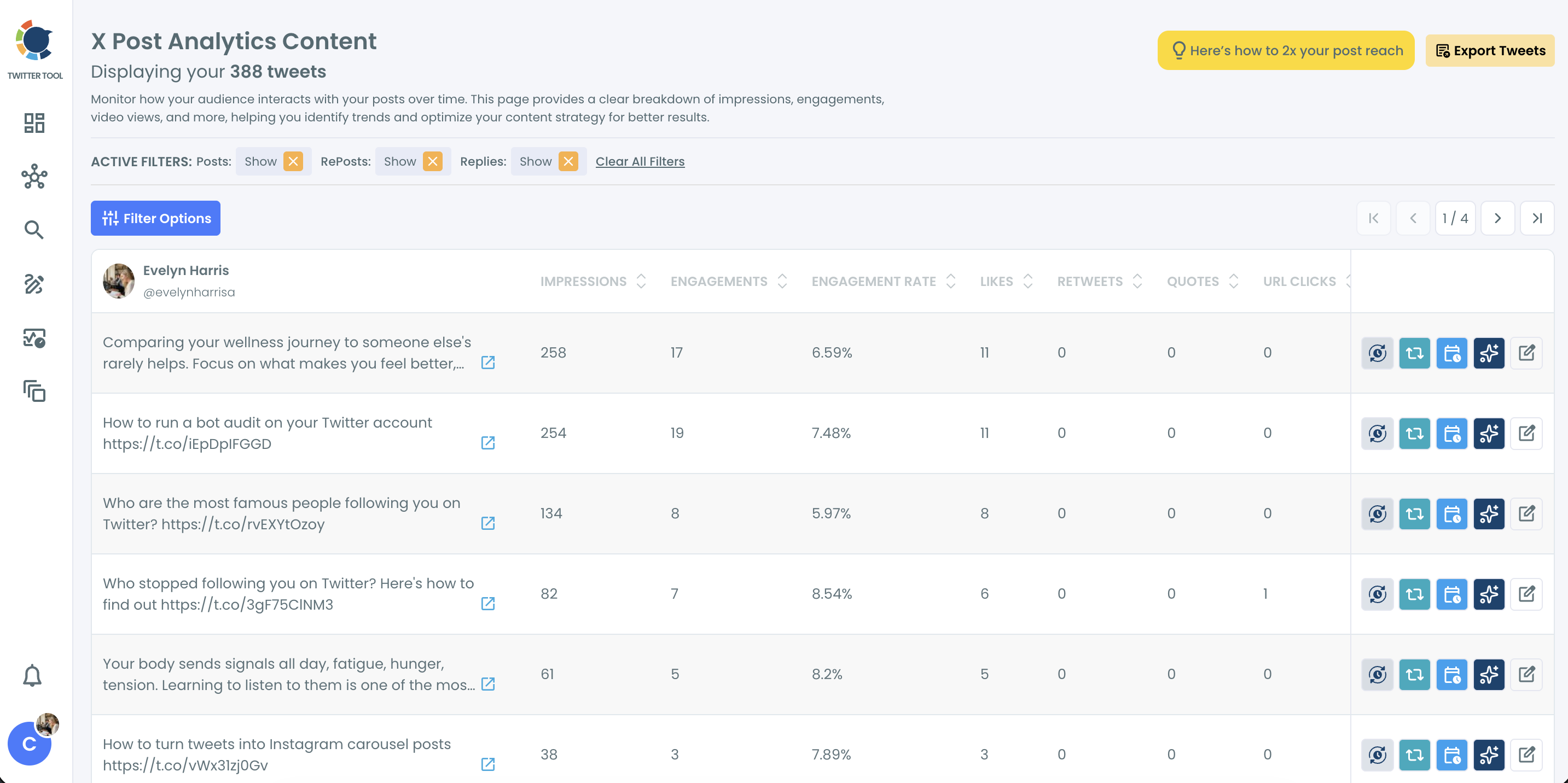Image resolution: width=1568 pixels, height=783 pixels.
Task: Click the refresh-history icon for the 258 impressions row
Action: (x=1378, y=353)
